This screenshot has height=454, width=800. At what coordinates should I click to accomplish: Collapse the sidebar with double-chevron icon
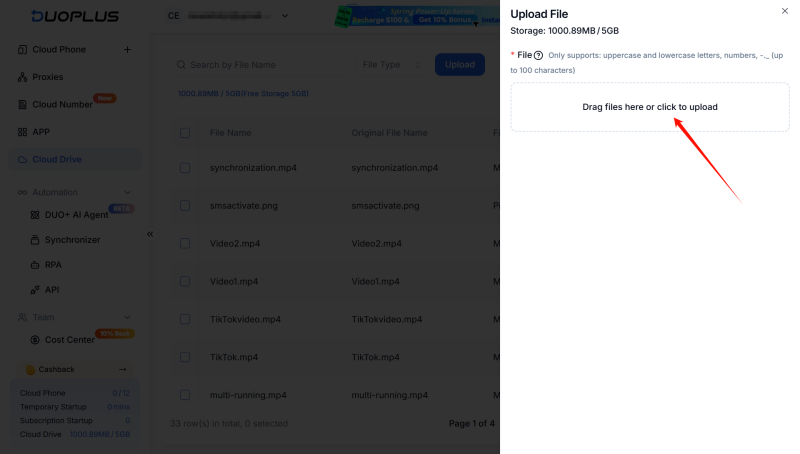pyautogui.click(x=150, y=234)
